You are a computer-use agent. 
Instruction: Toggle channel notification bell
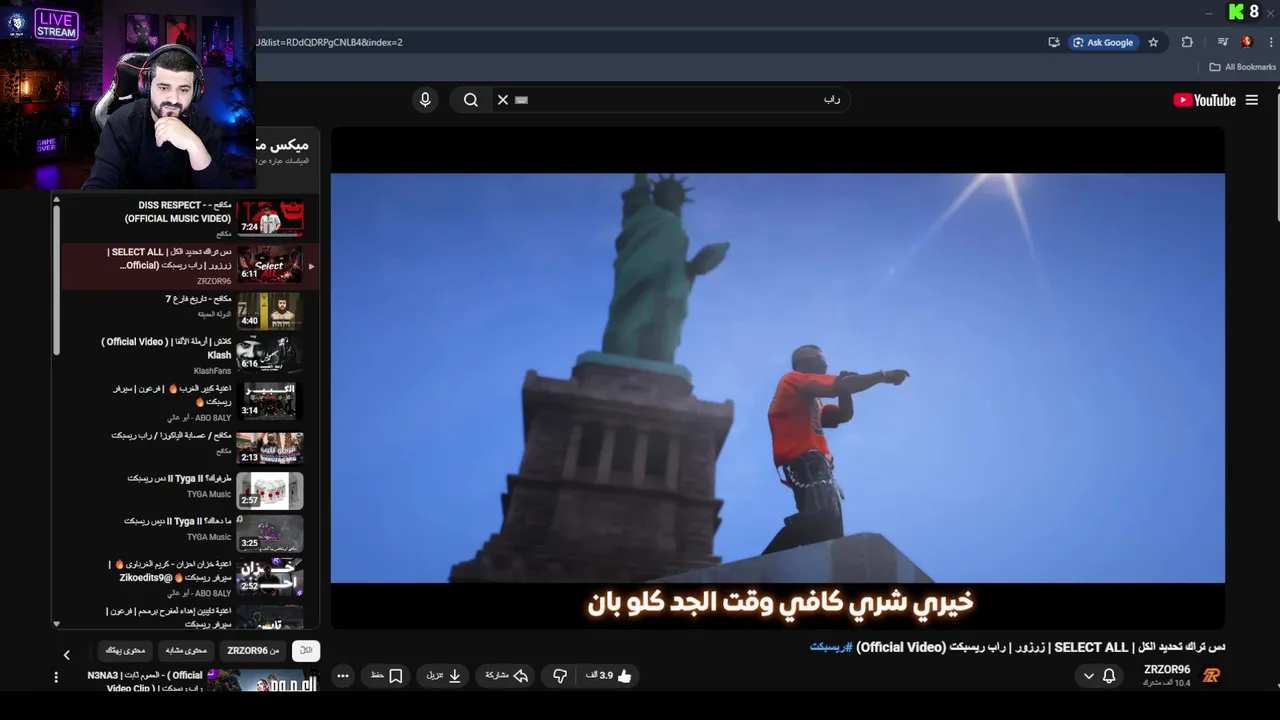(x=1109, y=676)
